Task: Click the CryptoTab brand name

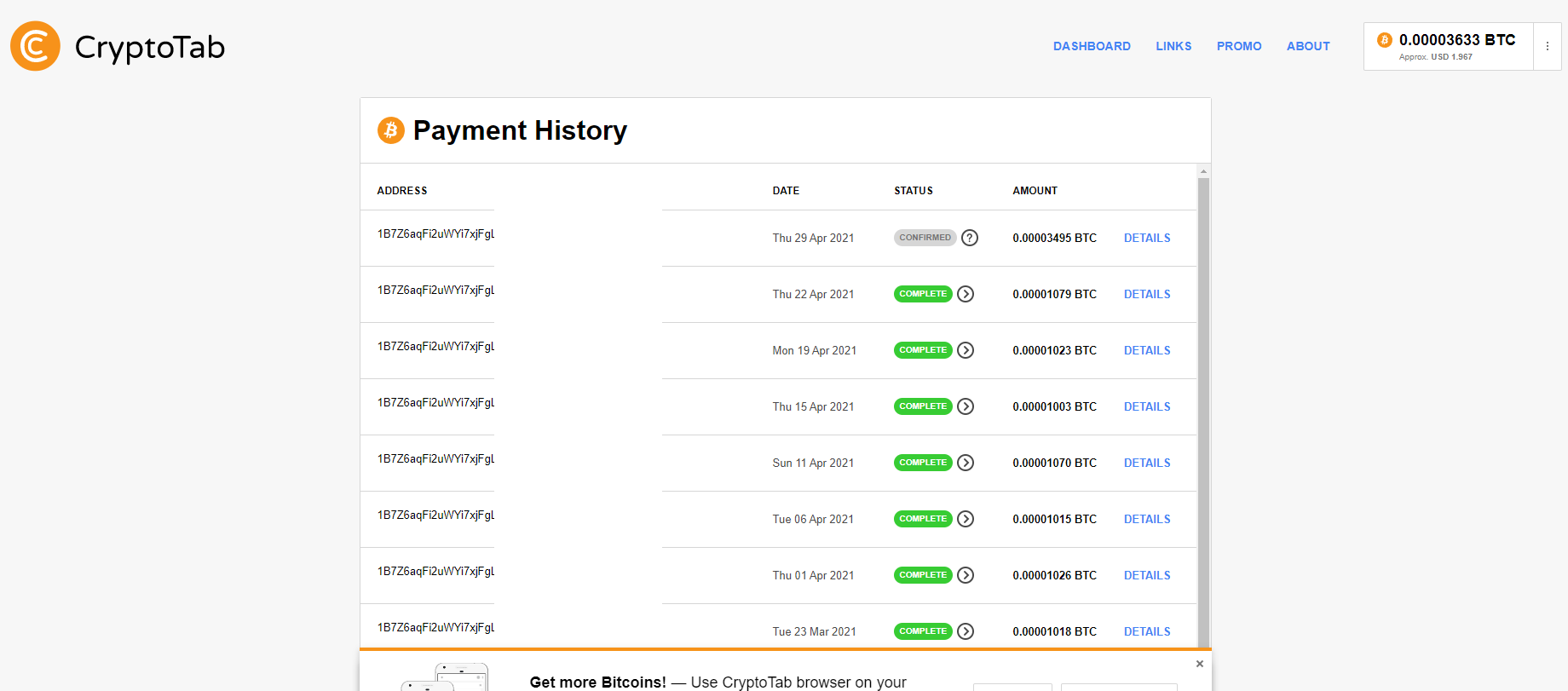Action: (150, 48)
